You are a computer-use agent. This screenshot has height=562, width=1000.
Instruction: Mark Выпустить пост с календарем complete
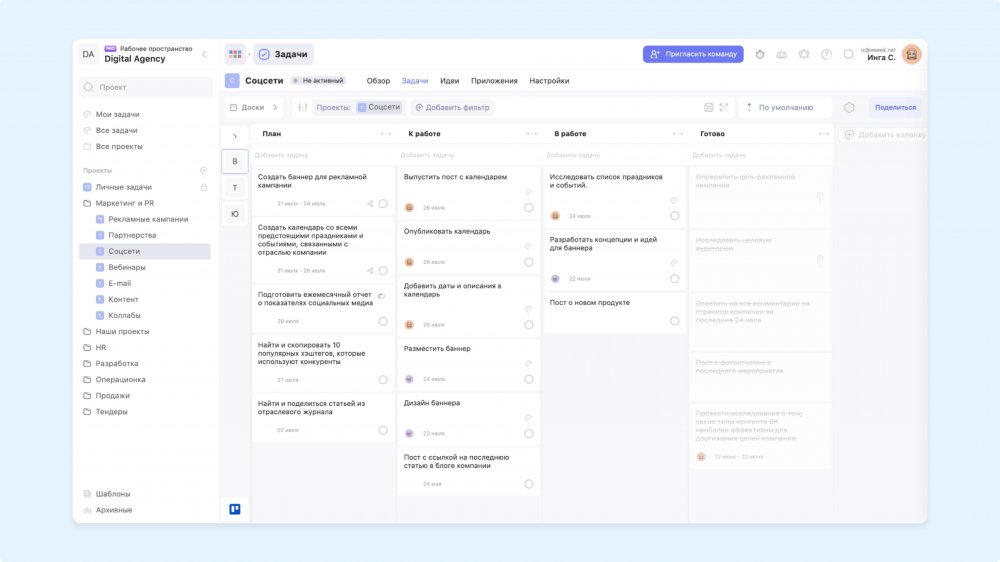(x=529, y=207)
